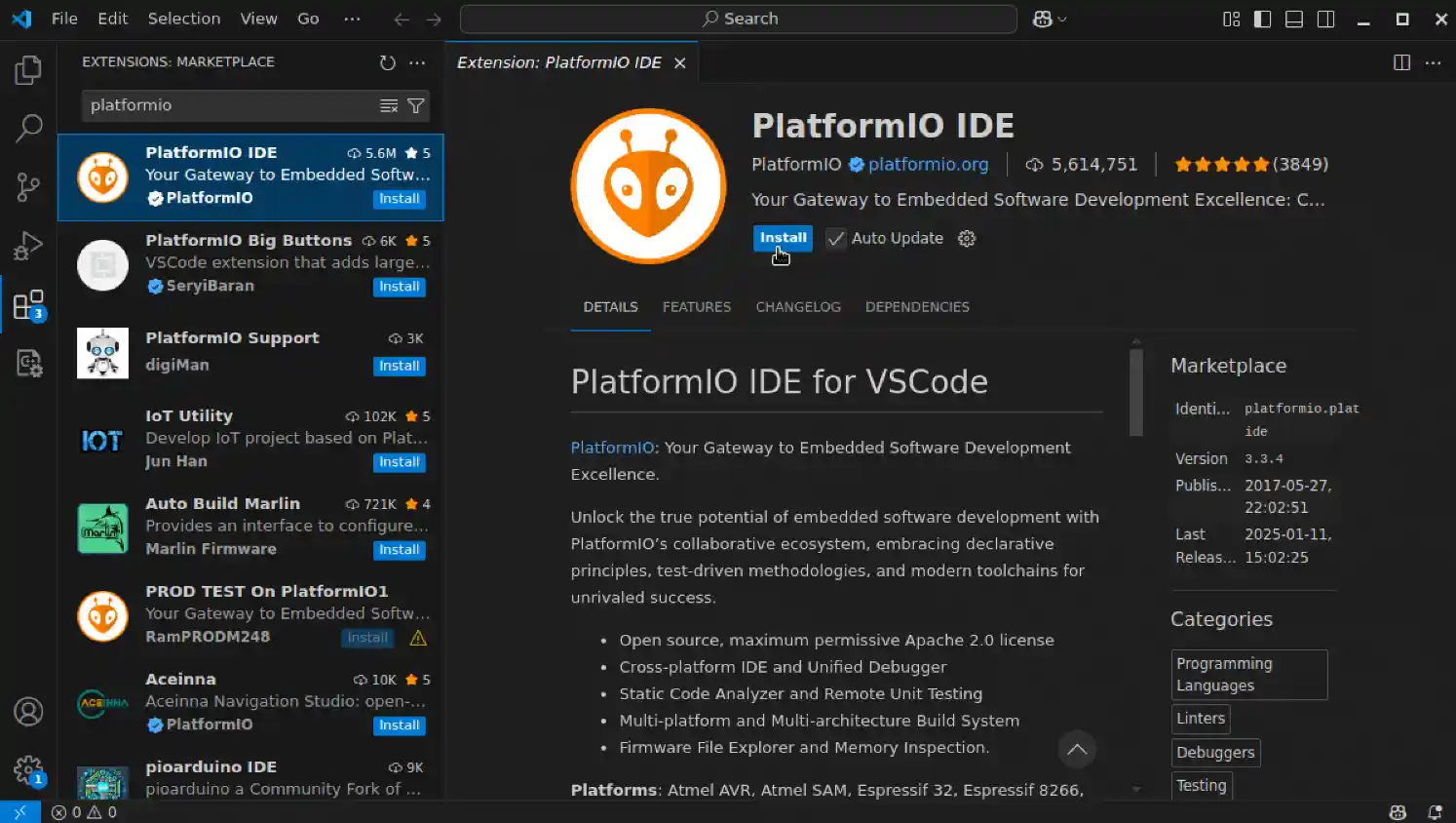The width and height of the screenshot is (1456, 823).
Task: Open Copilot status icon in status bar
Action: point(1398,812)
